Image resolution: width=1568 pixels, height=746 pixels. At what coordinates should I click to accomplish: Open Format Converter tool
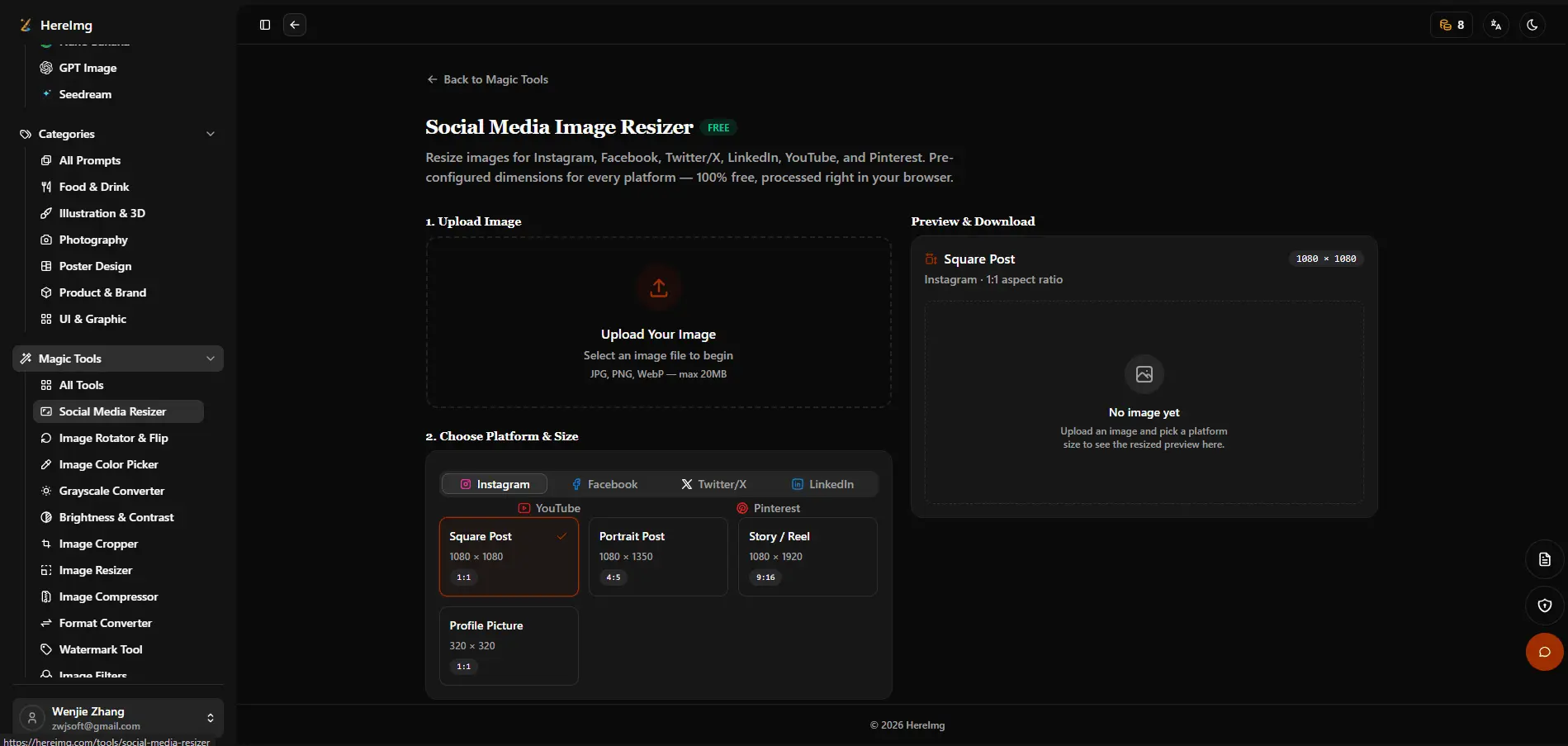coord(118,623)
